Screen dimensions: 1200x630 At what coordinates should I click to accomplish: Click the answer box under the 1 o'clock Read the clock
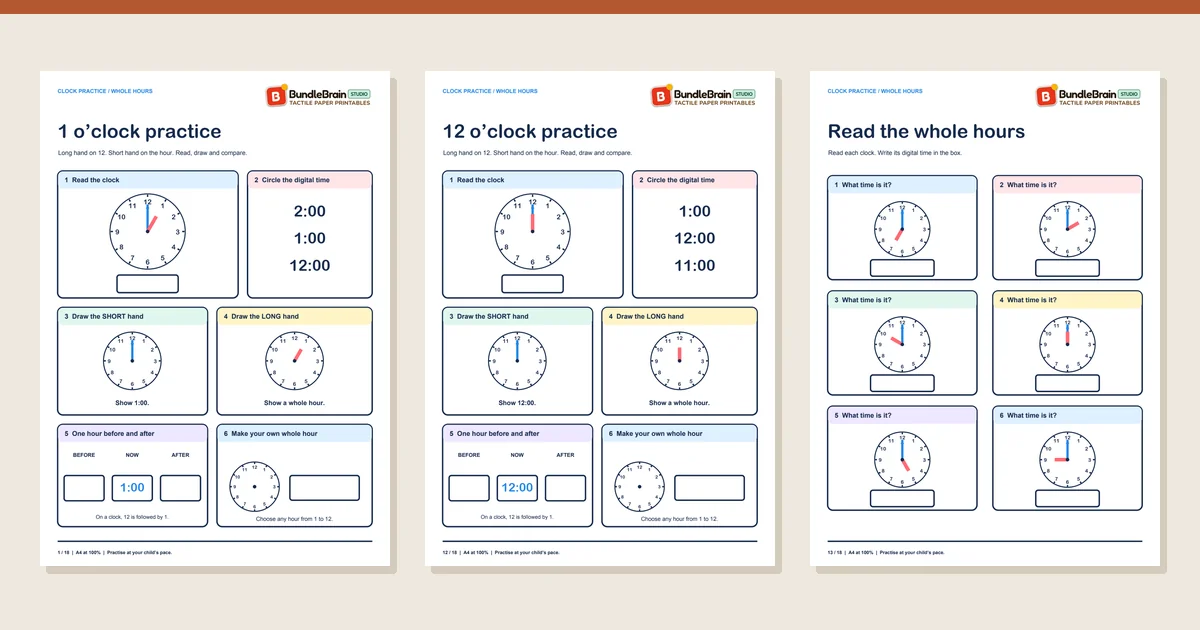pyautogui.click(x=148, y=284)
